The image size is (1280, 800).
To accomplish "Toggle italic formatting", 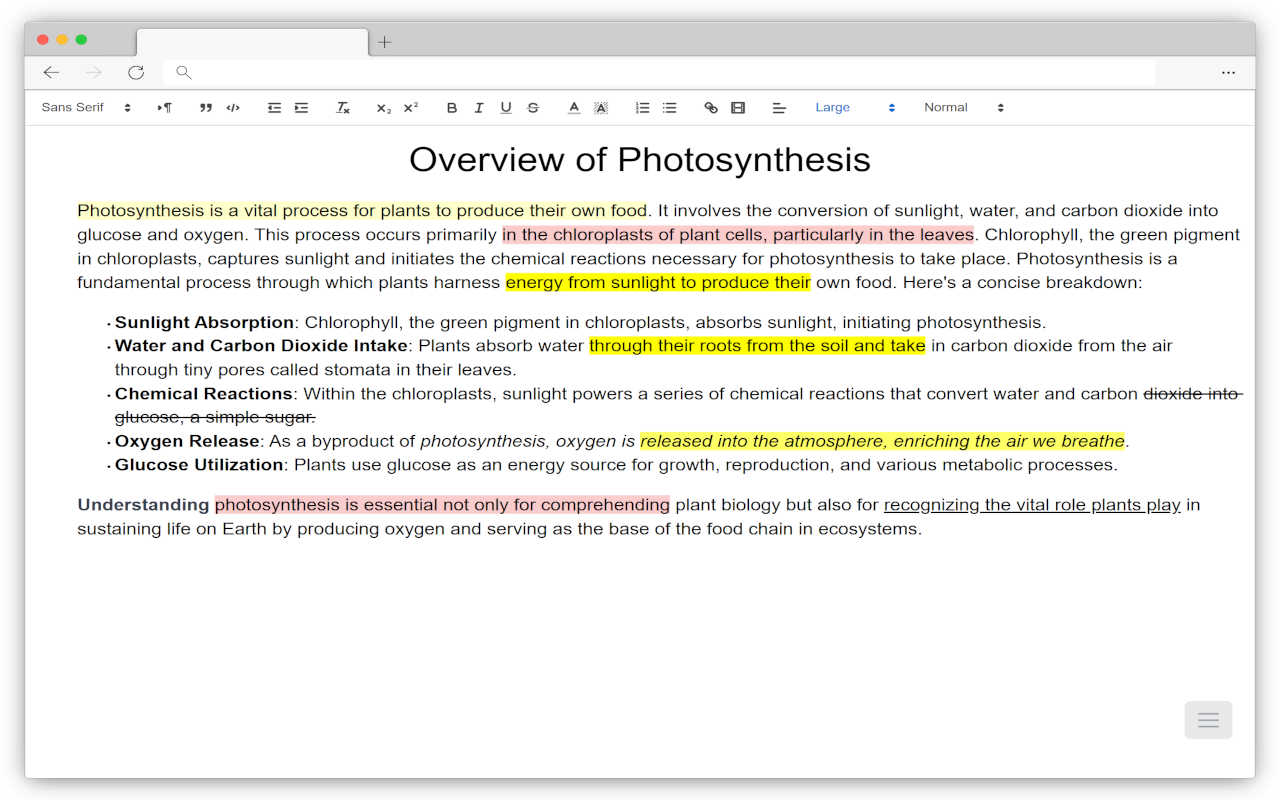I will 479,108.
